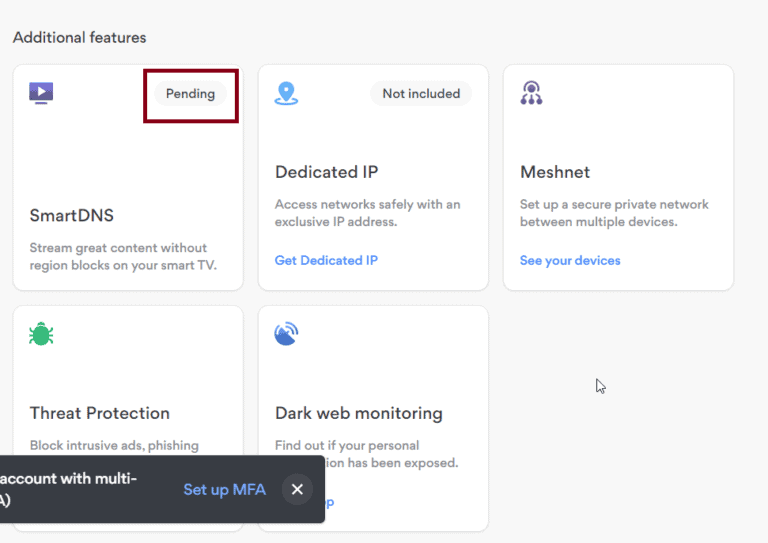Select the SmartDNS card title
768x543 pixels.
72,216
